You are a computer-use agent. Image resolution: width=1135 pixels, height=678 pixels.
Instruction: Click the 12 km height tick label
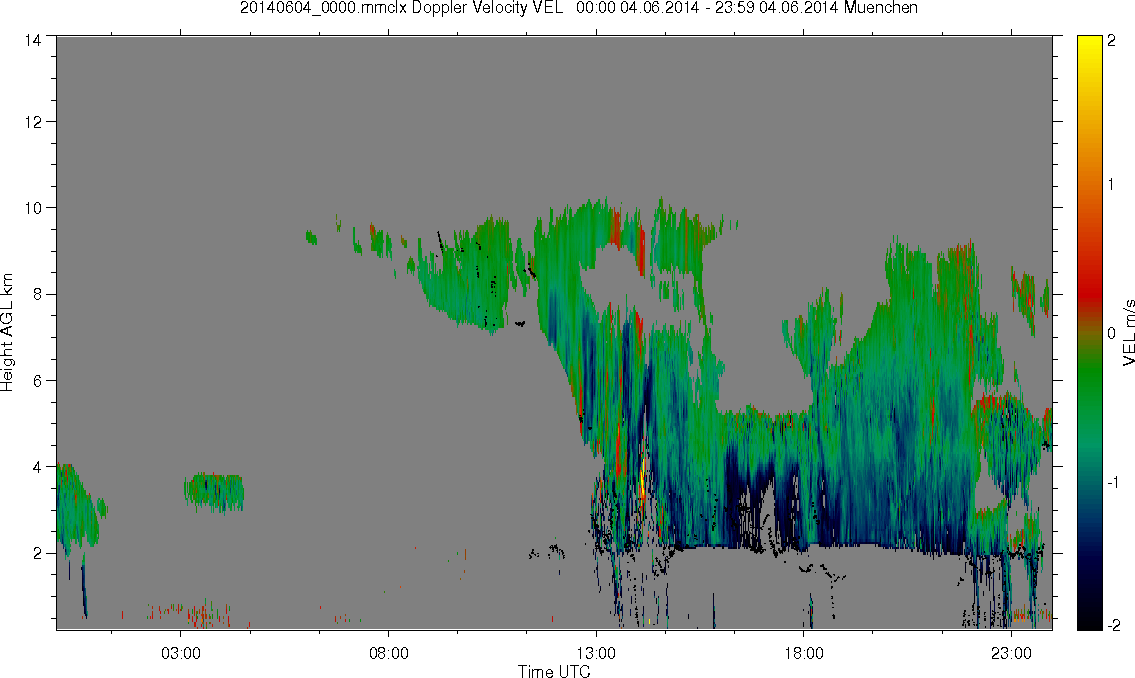pyautogui.click(x=32, y=121)
